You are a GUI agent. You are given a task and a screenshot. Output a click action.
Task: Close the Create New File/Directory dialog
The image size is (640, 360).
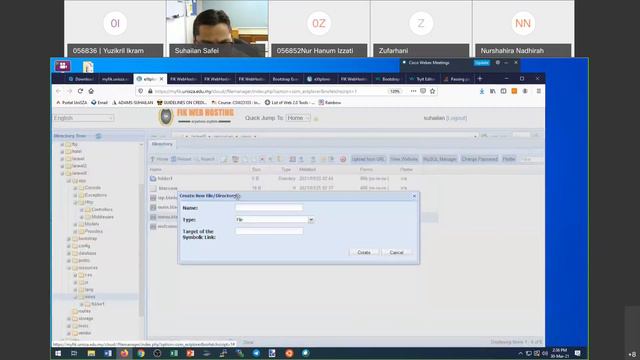click(x=414, y=196)
